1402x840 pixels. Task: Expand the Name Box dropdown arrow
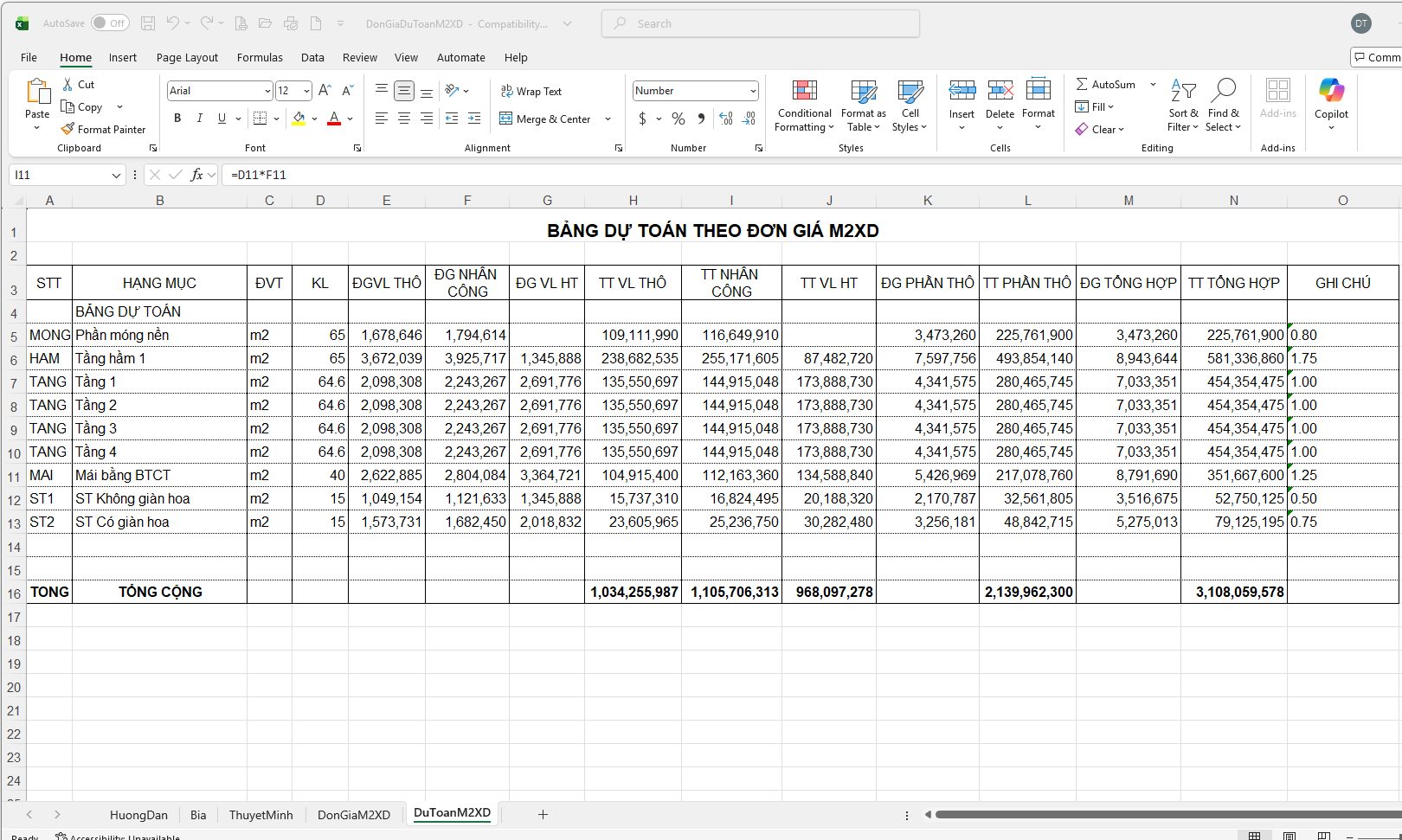click(117, 176)
